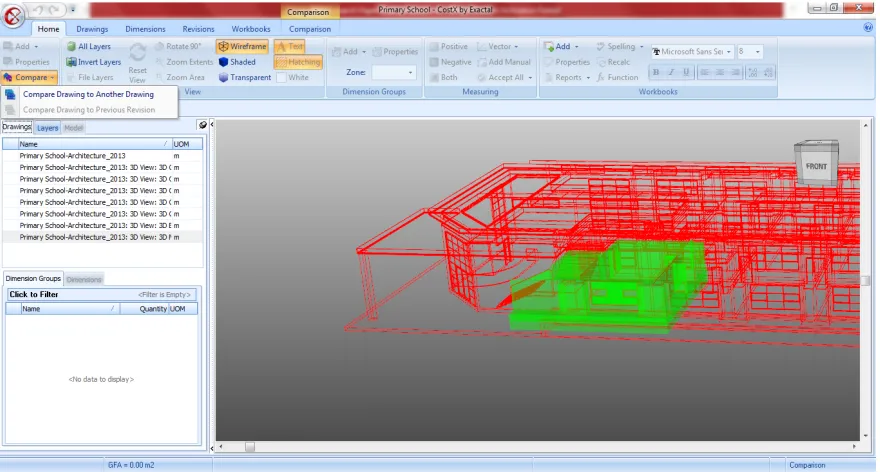Image resolution: width=880 pixels, height=472 pixels.
Task: Open help via the question mark icon
Action: pyautogui.click(x=868, y=28)
